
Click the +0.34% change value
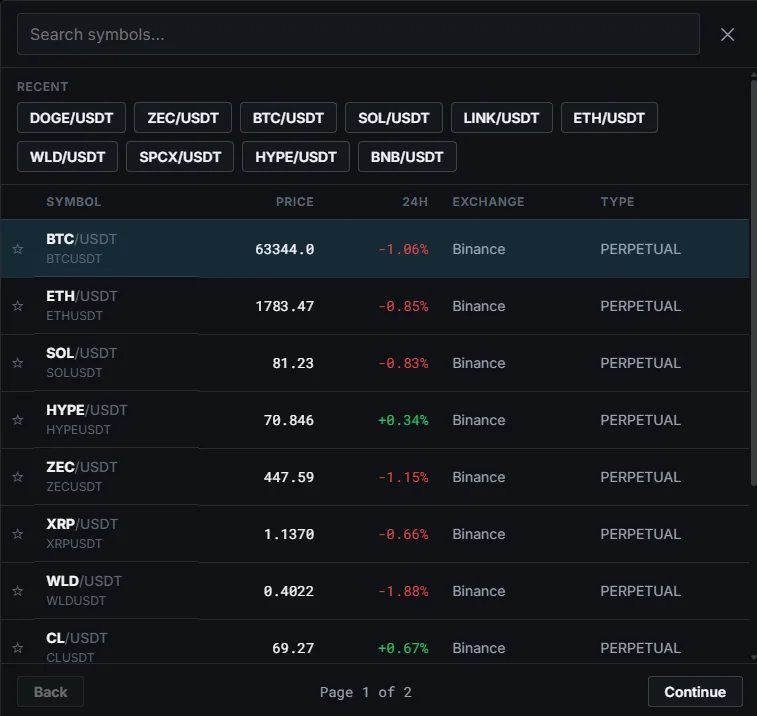pos(403,420)
